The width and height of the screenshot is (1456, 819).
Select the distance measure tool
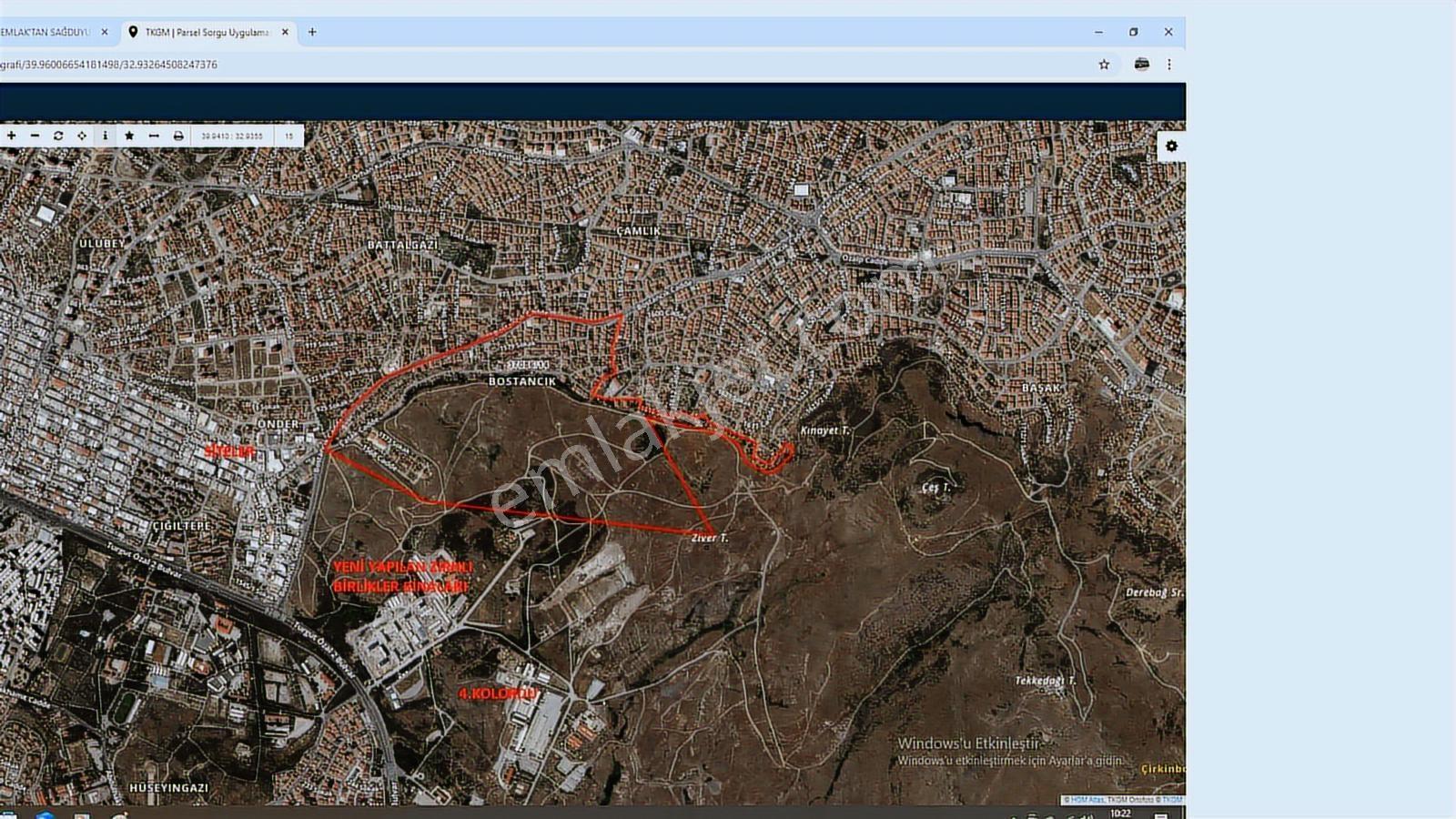pos(154,136)
